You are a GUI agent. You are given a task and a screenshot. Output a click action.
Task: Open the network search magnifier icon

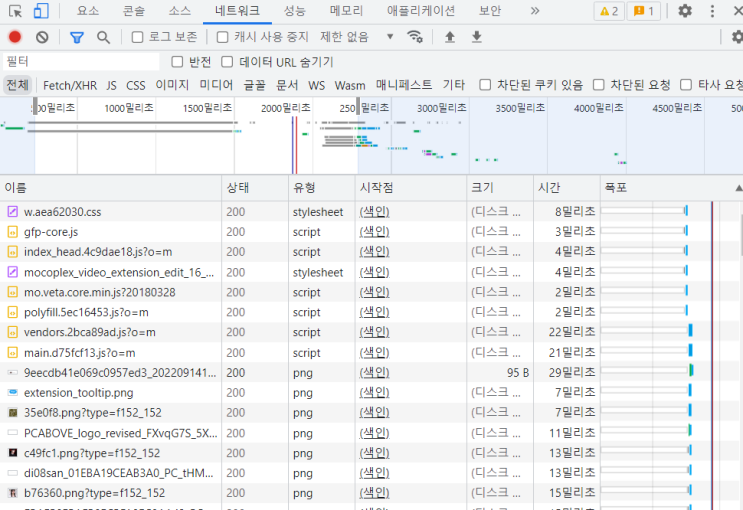tap(103, 37)
